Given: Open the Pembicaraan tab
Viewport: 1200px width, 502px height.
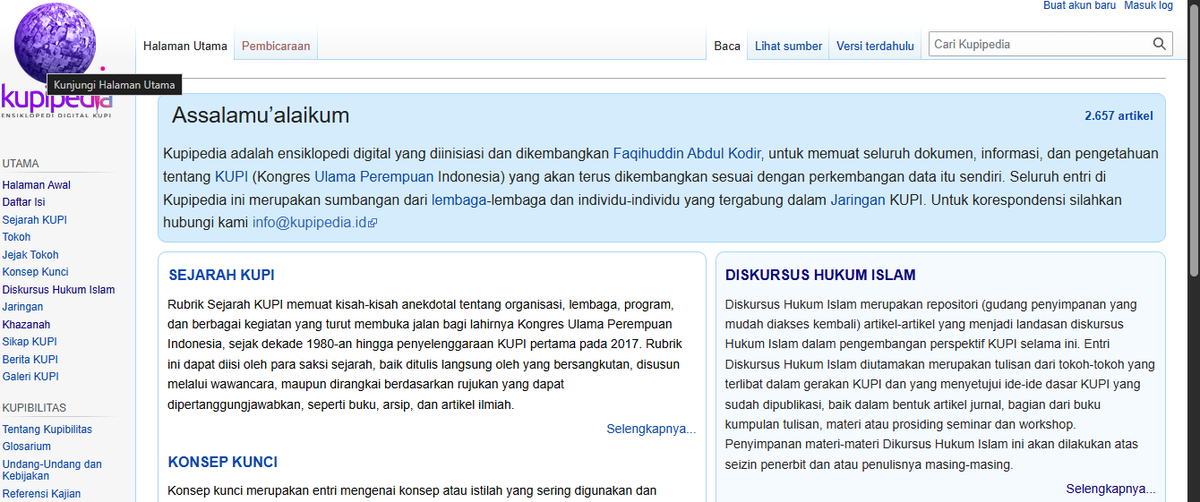Looking at the screenshot, I should point(276,46).
